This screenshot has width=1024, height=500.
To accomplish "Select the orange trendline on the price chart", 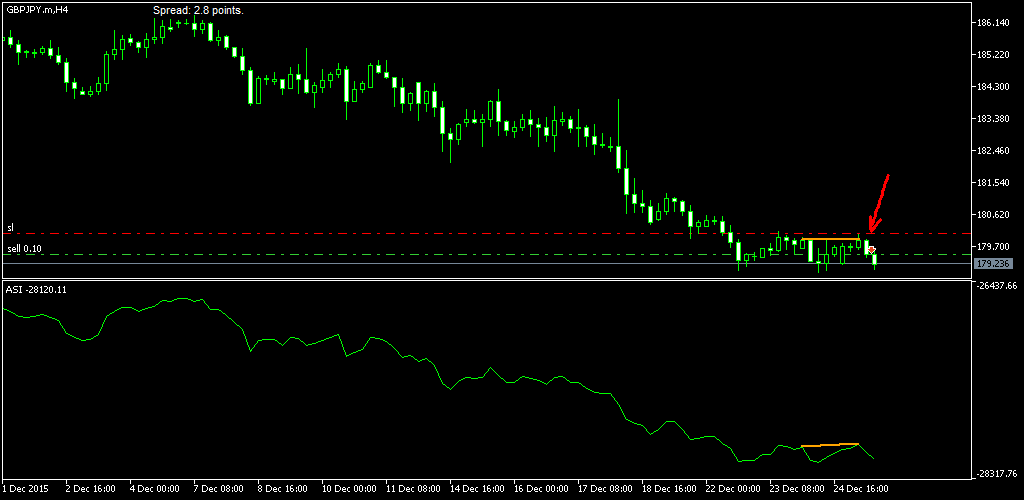I will click(x=831, y=239).
